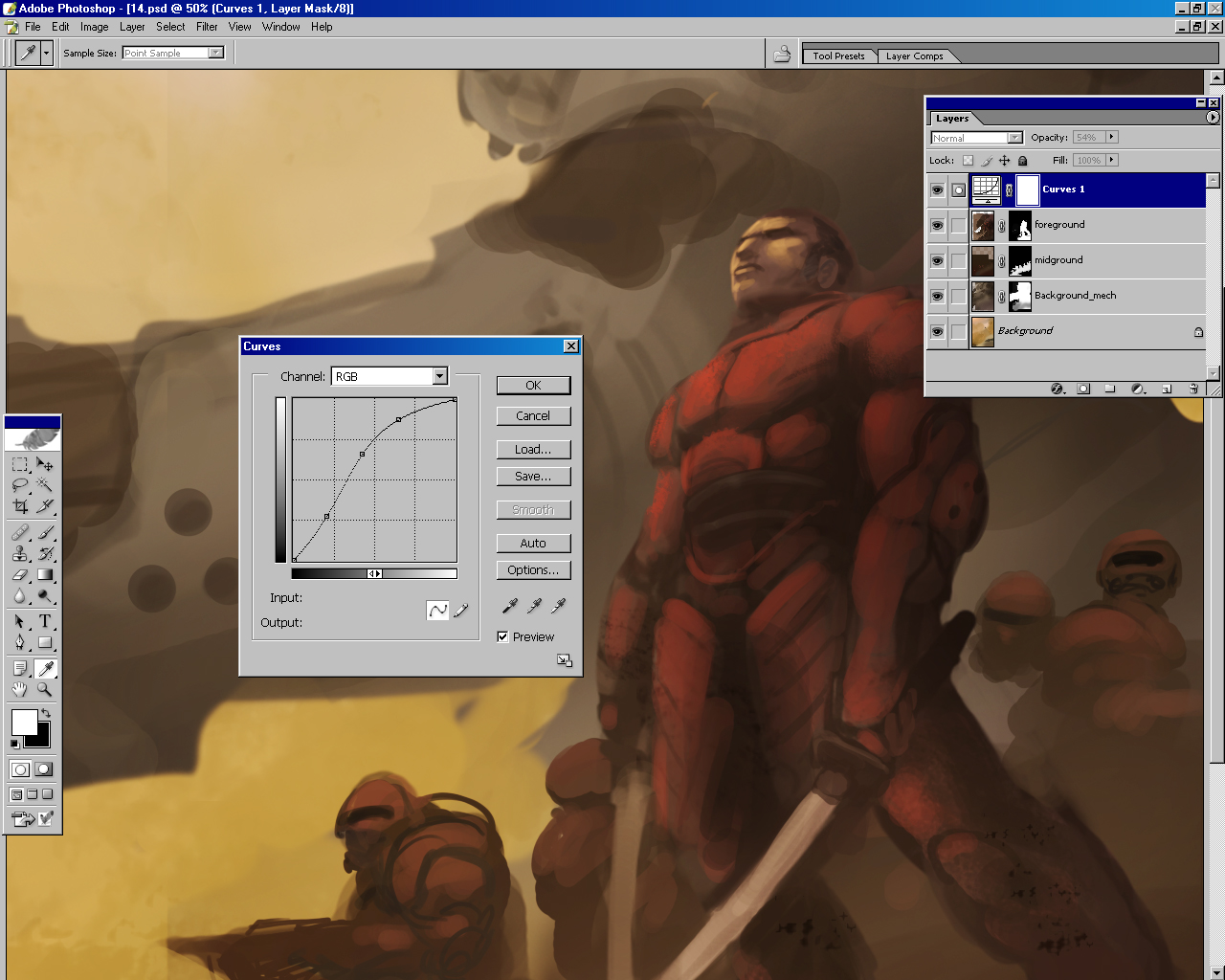
Task: Switch to the Layer Comps tab
Action: point(915,56)
